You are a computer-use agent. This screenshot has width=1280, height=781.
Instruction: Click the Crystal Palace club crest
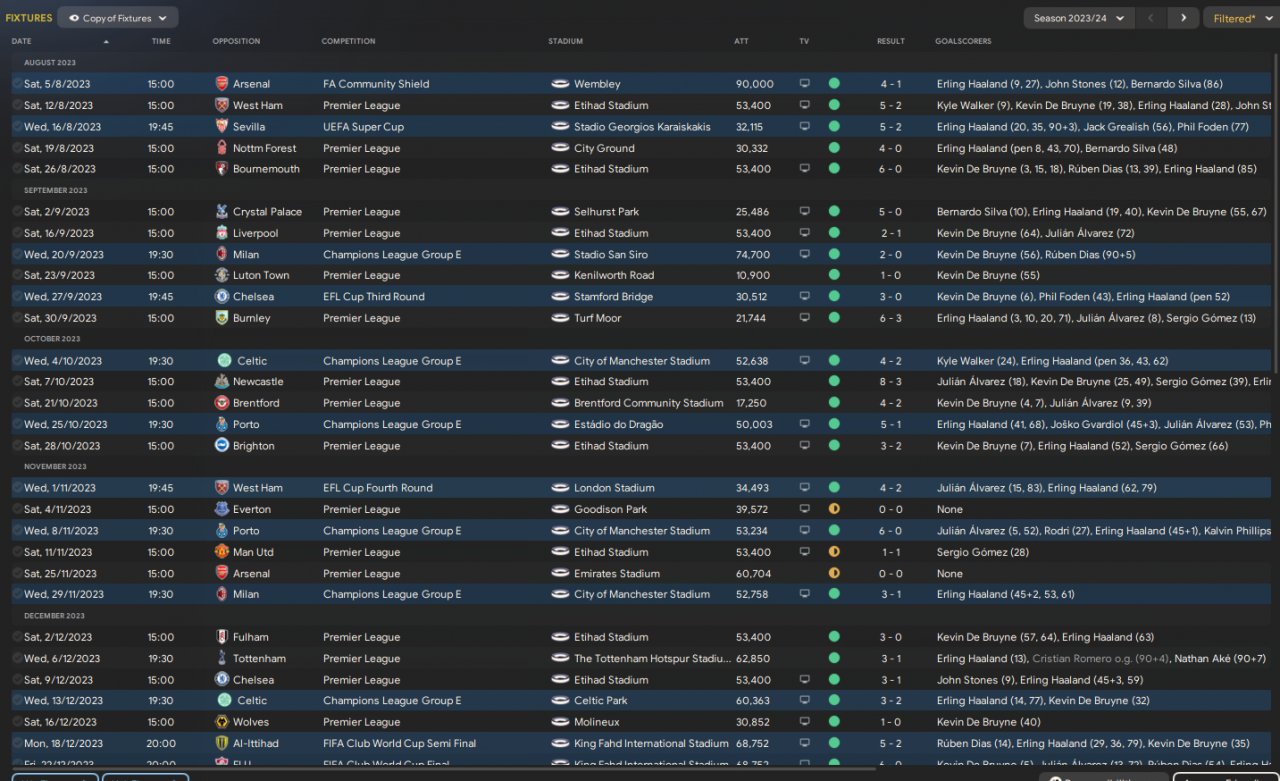(222, 212)
